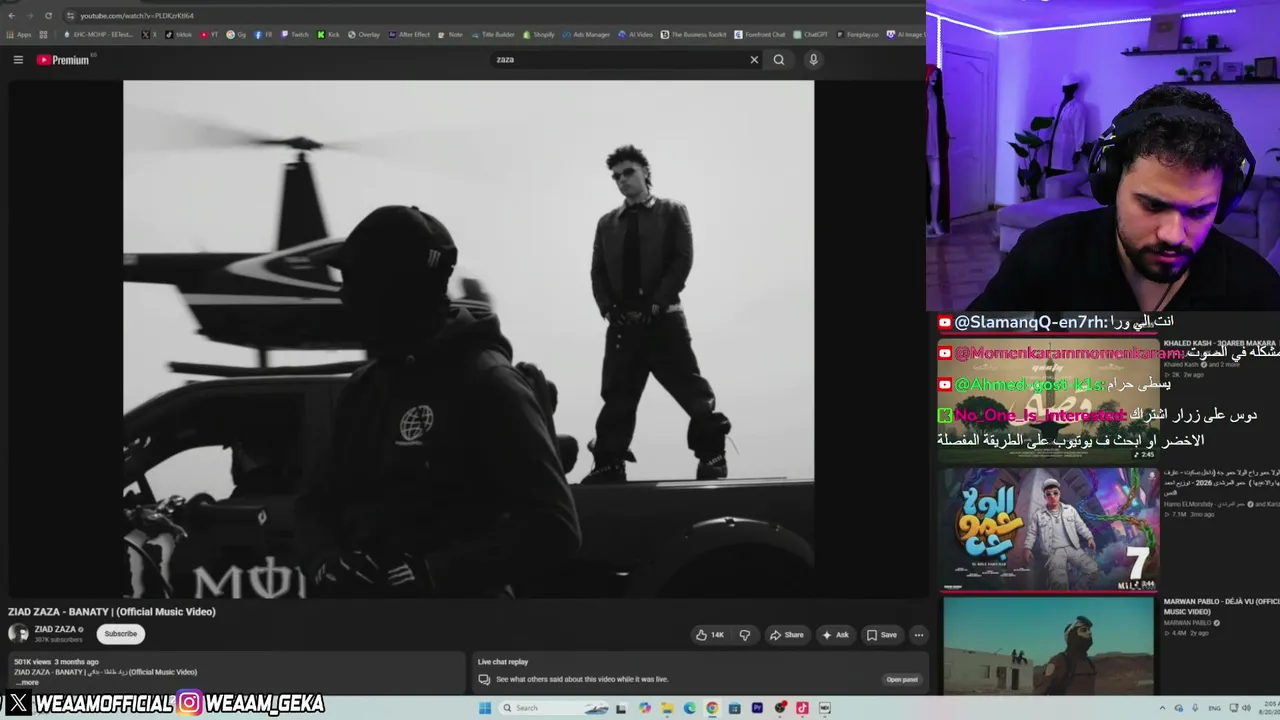Run search with the magnifier button
This screenshot has width=1280, height=720.
(779, 60)
